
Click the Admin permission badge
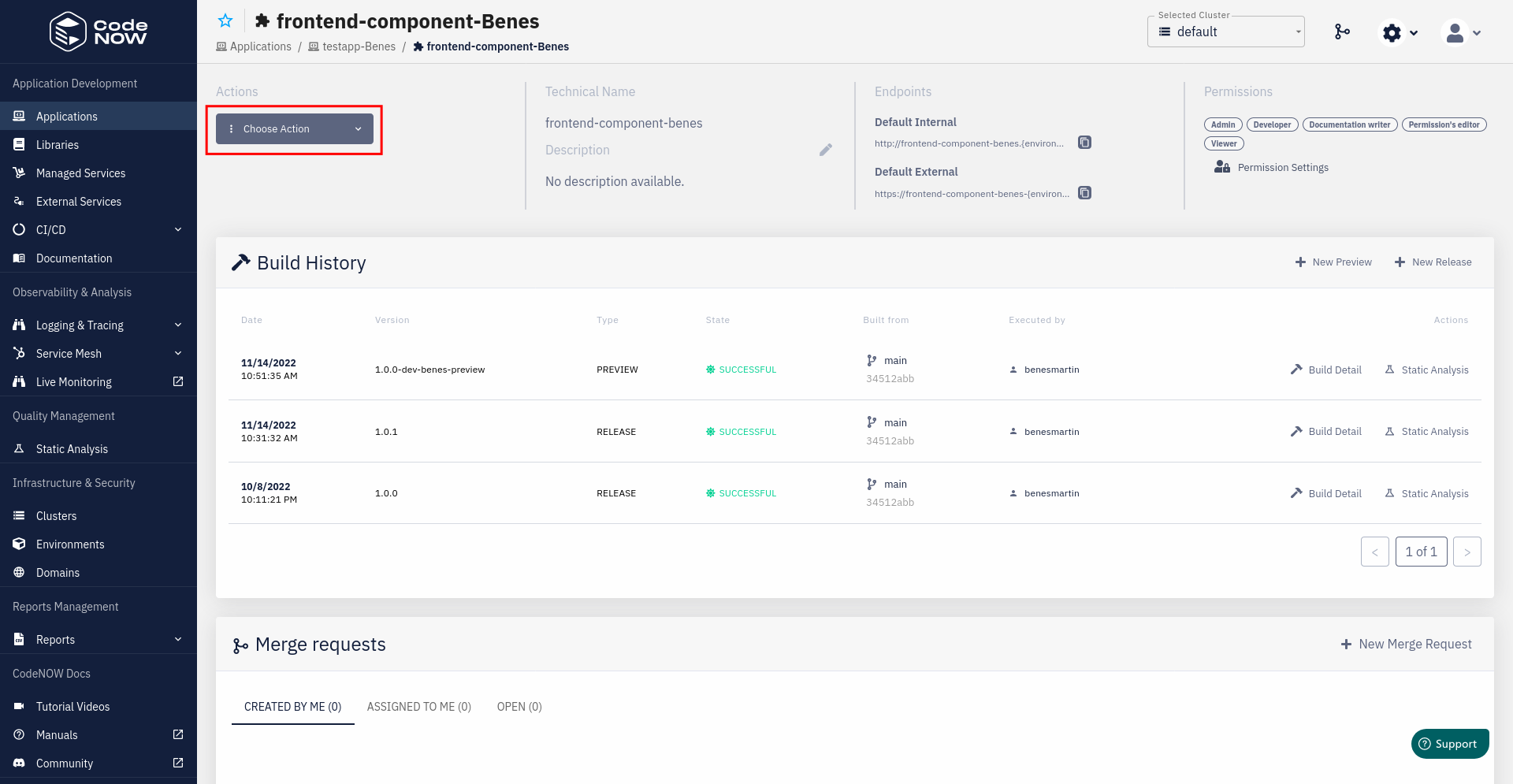[1223, 124]
